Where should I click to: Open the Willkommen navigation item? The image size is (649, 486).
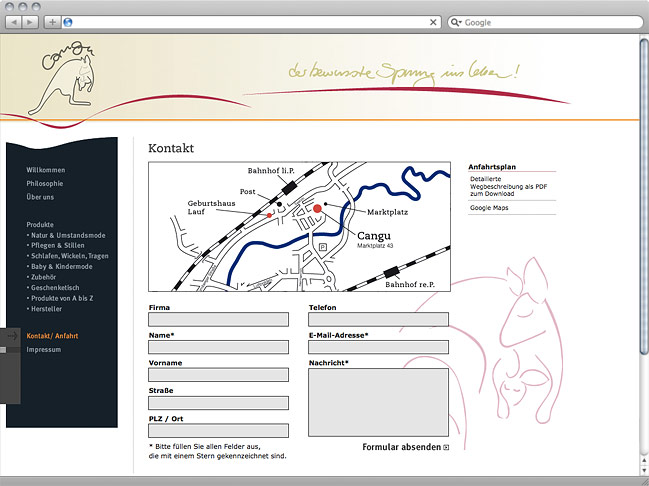[x=46, y=170]
